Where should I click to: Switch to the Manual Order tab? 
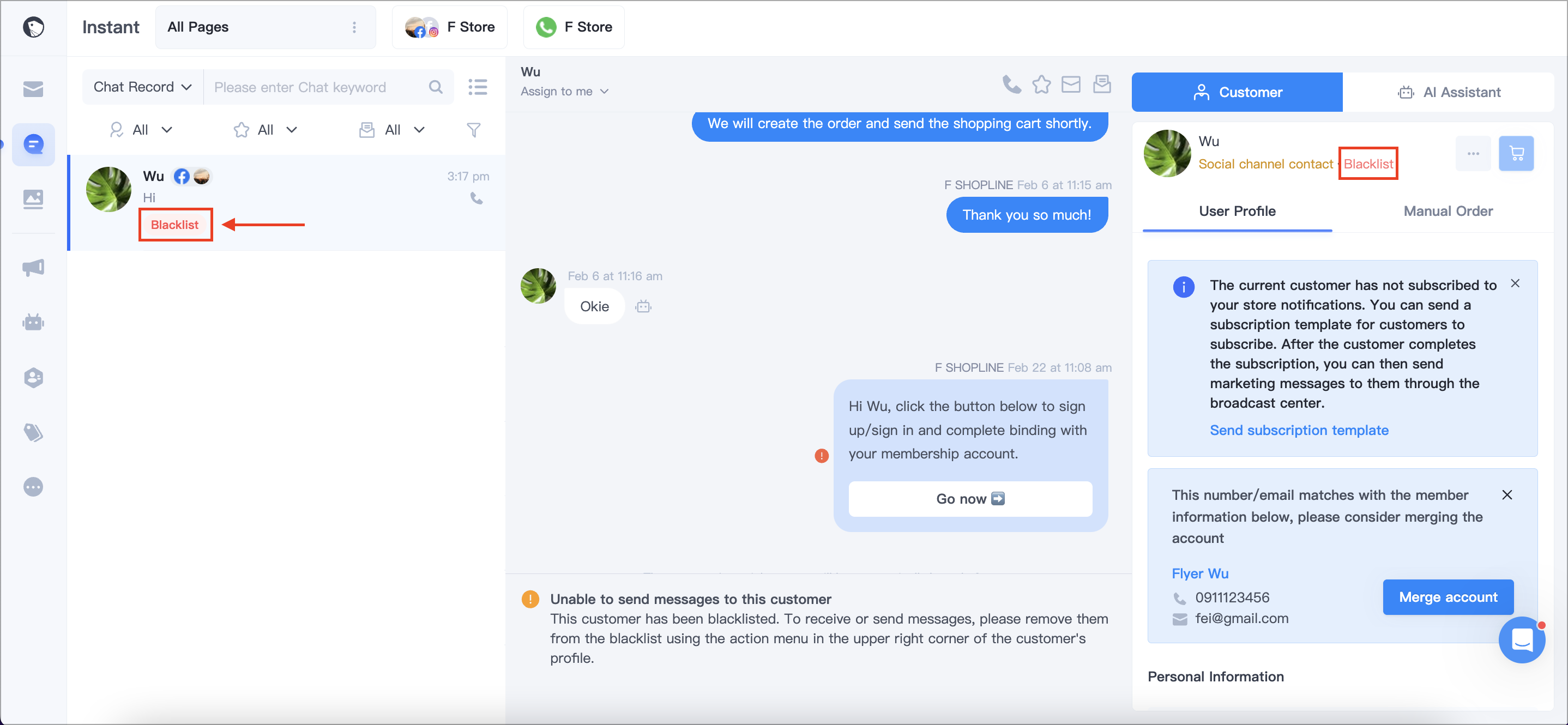[x=1448, y=211]
